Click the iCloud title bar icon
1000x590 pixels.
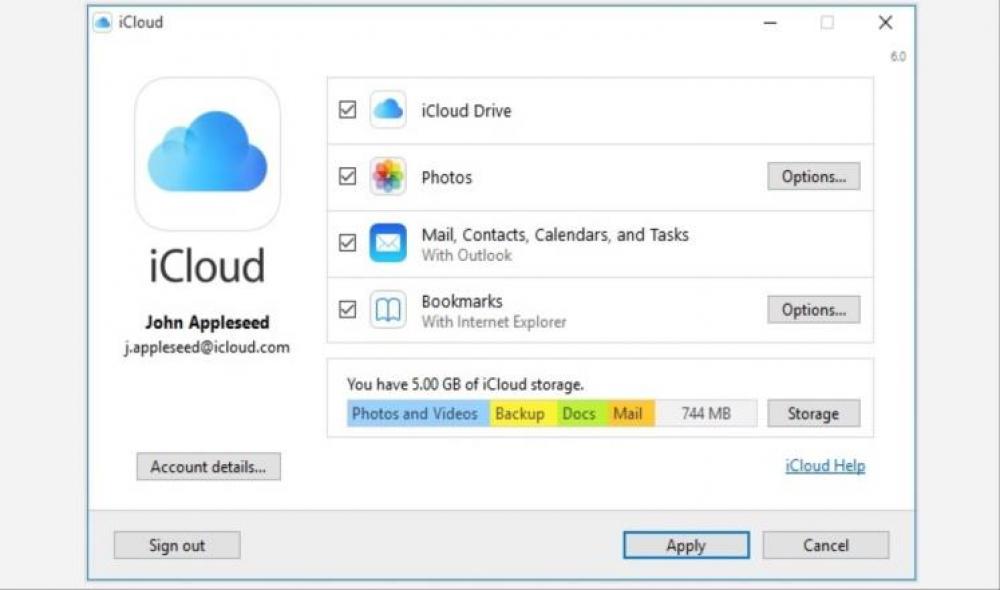[102, 22]
